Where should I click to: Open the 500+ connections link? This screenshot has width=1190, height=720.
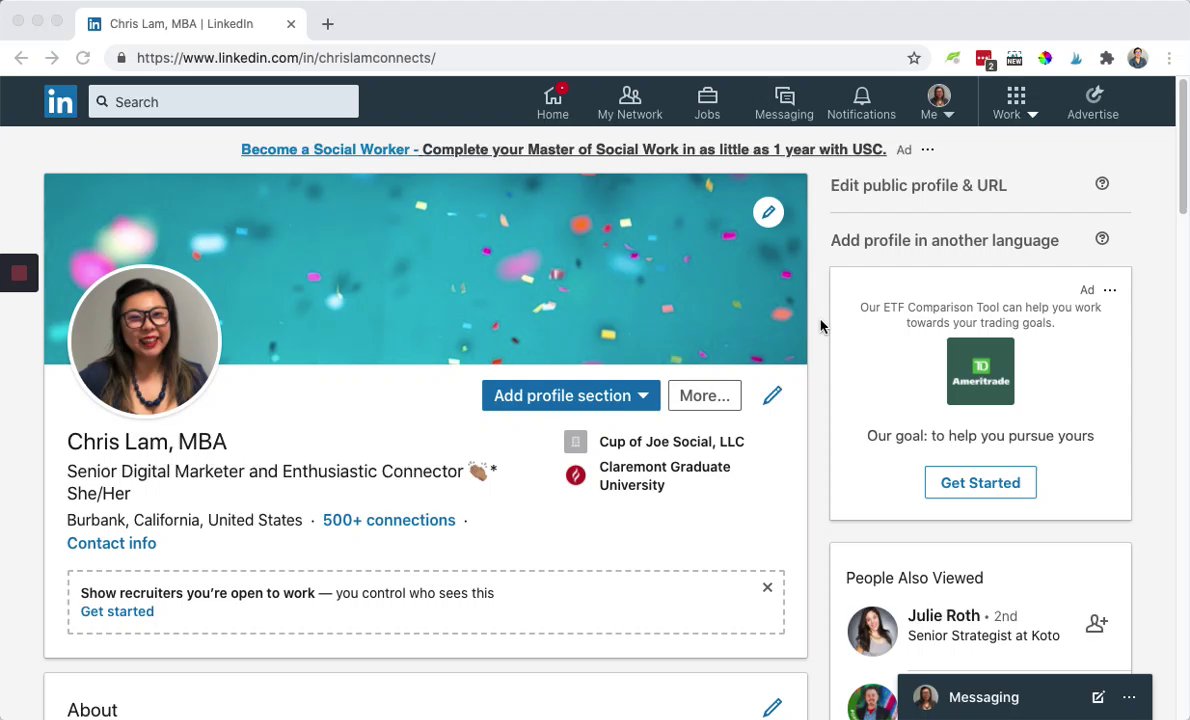tap(389, 520)
